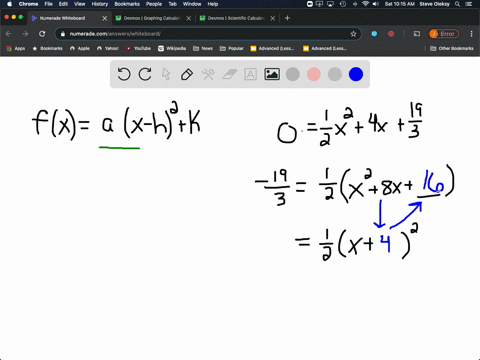Open the Tab menu
480x360 pixels.
click(172, 4)
